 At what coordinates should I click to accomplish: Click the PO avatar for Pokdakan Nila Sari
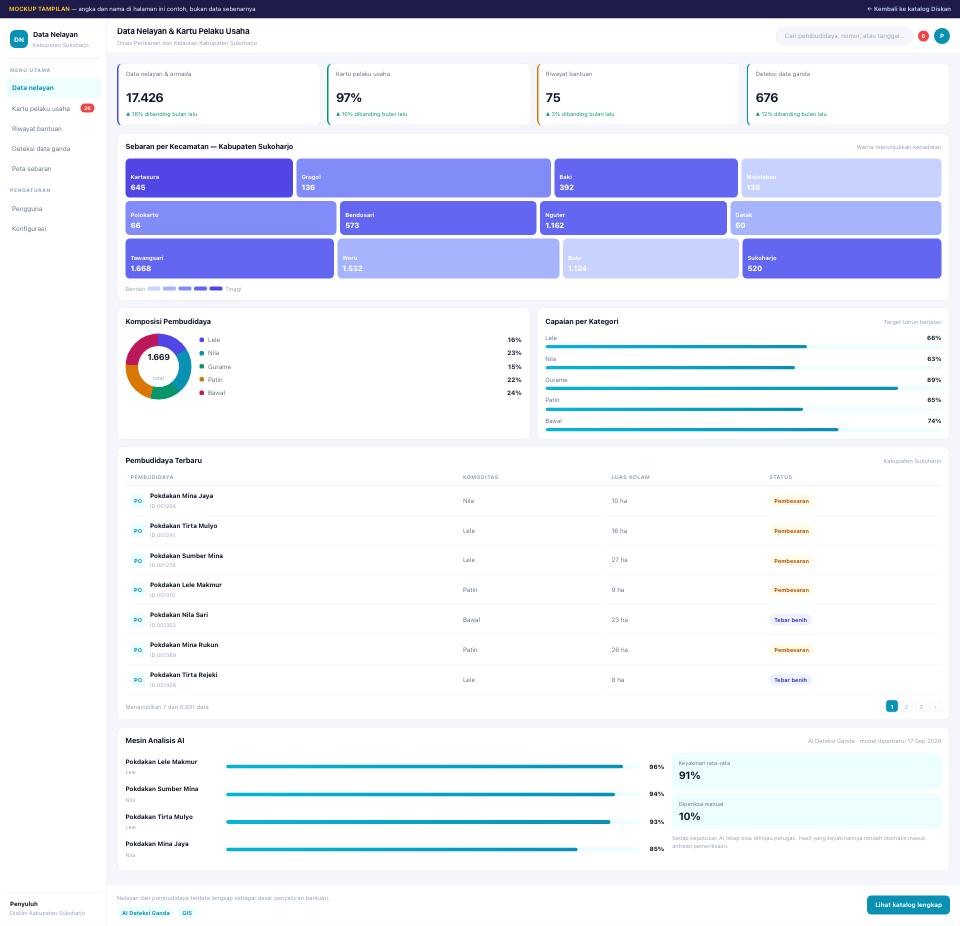point(138,620)
